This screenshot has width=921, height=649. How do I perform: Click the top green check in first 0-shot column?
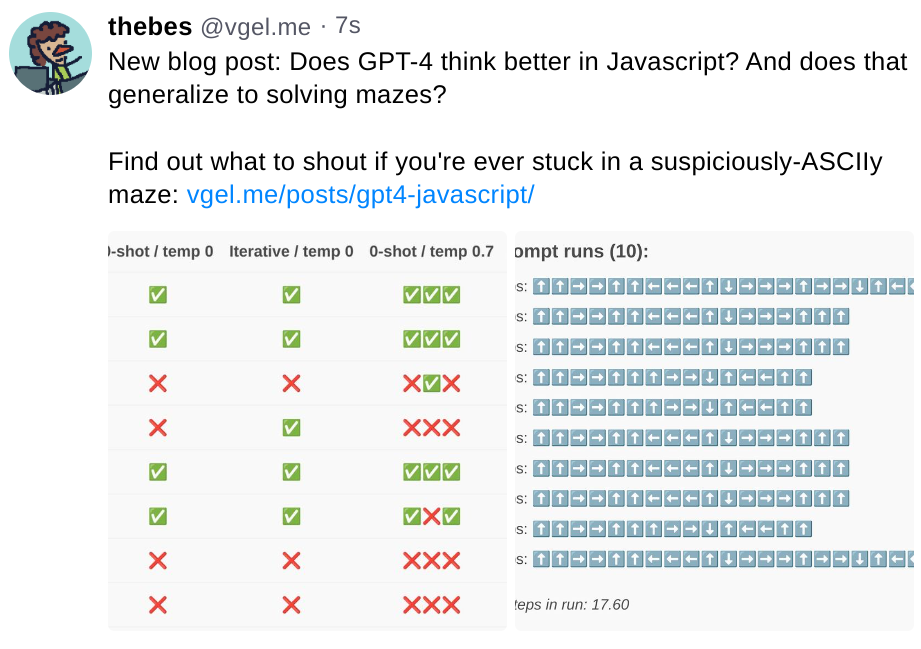point(157,295)
